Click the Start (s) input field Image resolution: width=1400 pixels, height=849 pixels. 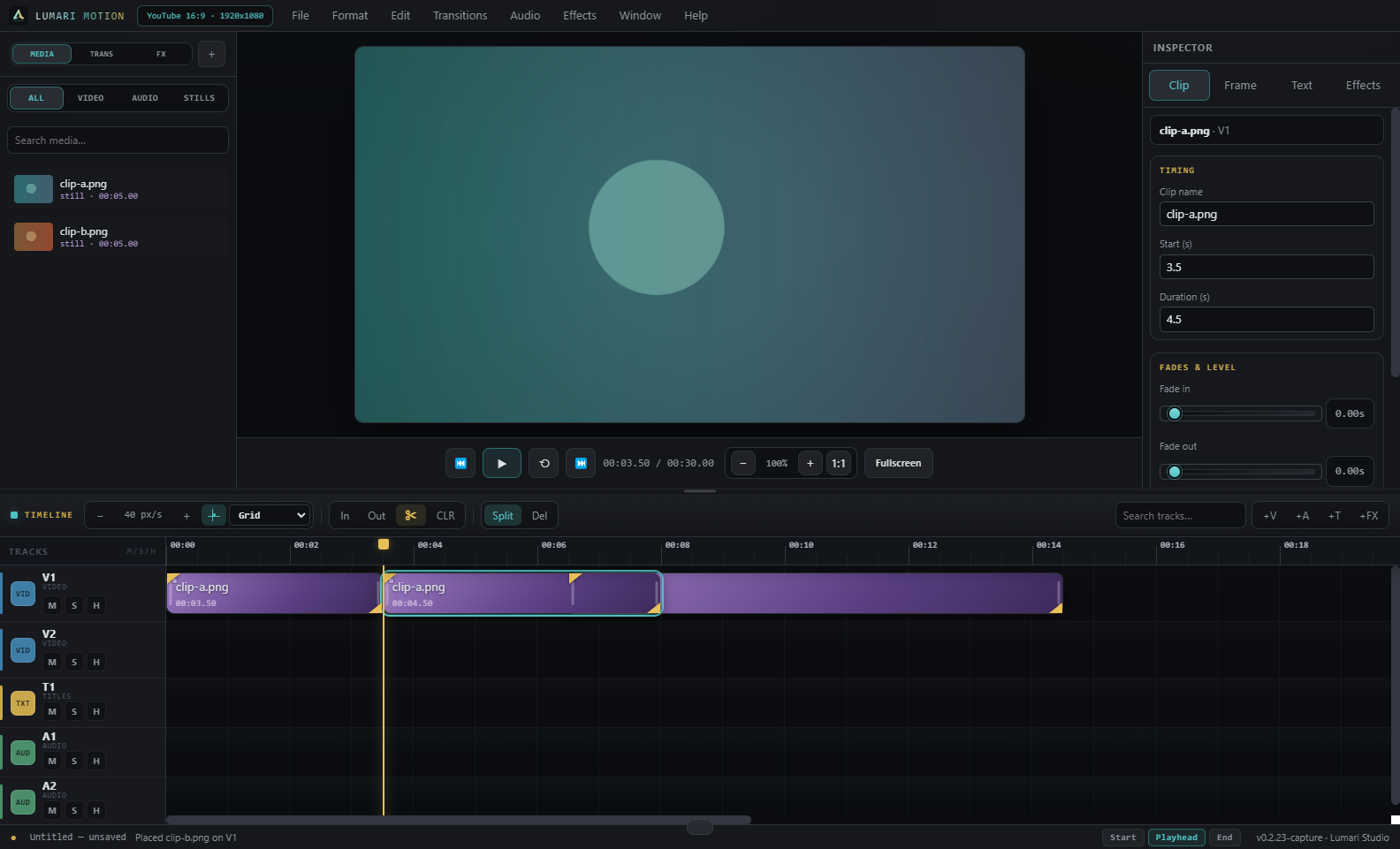click(x=1267, y=267)
